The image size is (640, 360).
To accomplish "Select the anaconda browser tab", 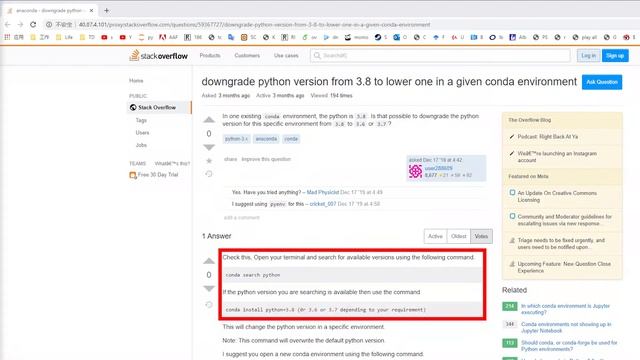I will pyautogui.click(x=50, y=11).
